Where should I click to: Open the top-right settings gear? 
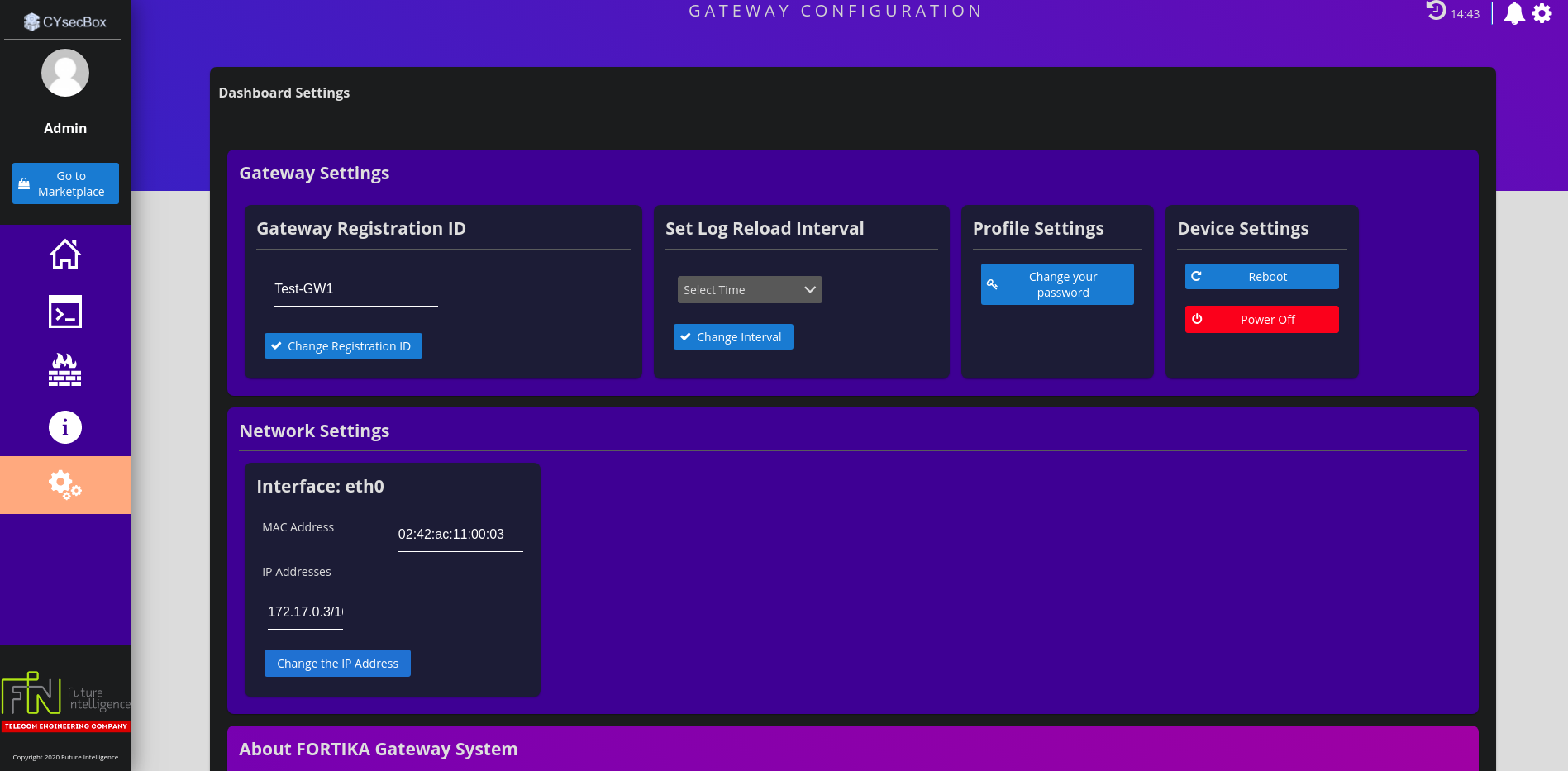[x=1542, y=13]
